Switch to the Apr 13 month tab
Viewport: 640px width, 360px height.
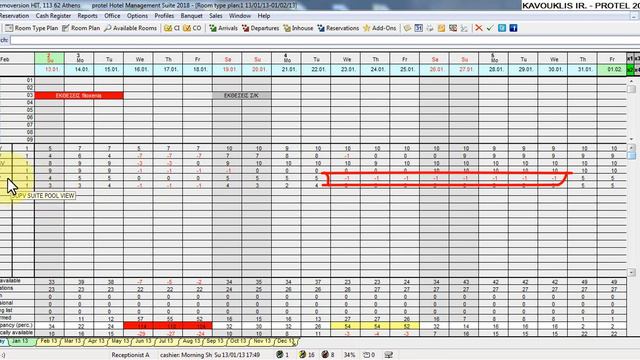(x=96, y=341)
